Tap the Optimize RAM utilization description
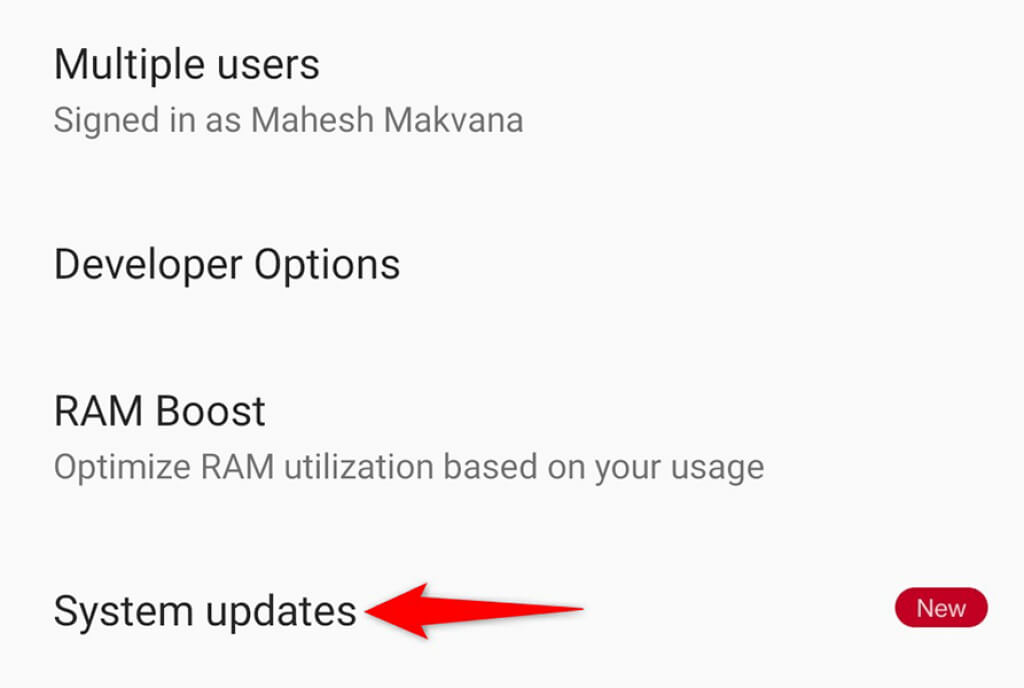 click(409, 467)
